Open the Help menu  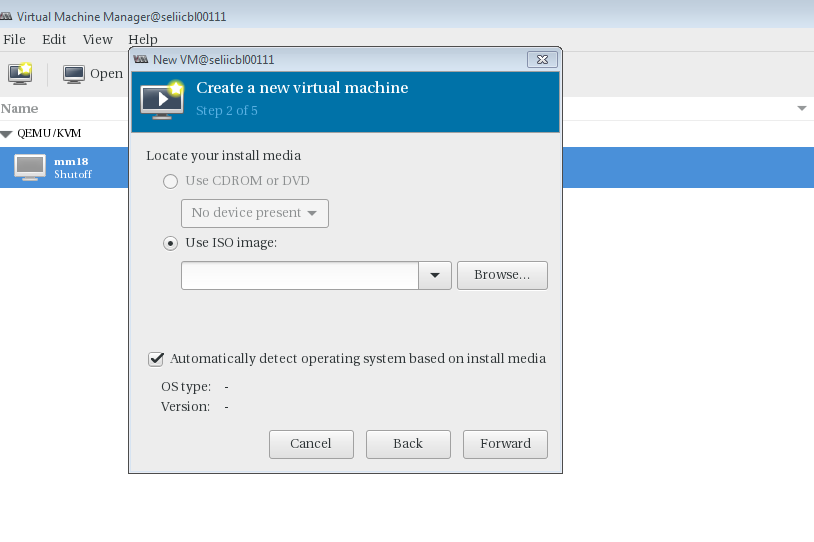point(143,39)
